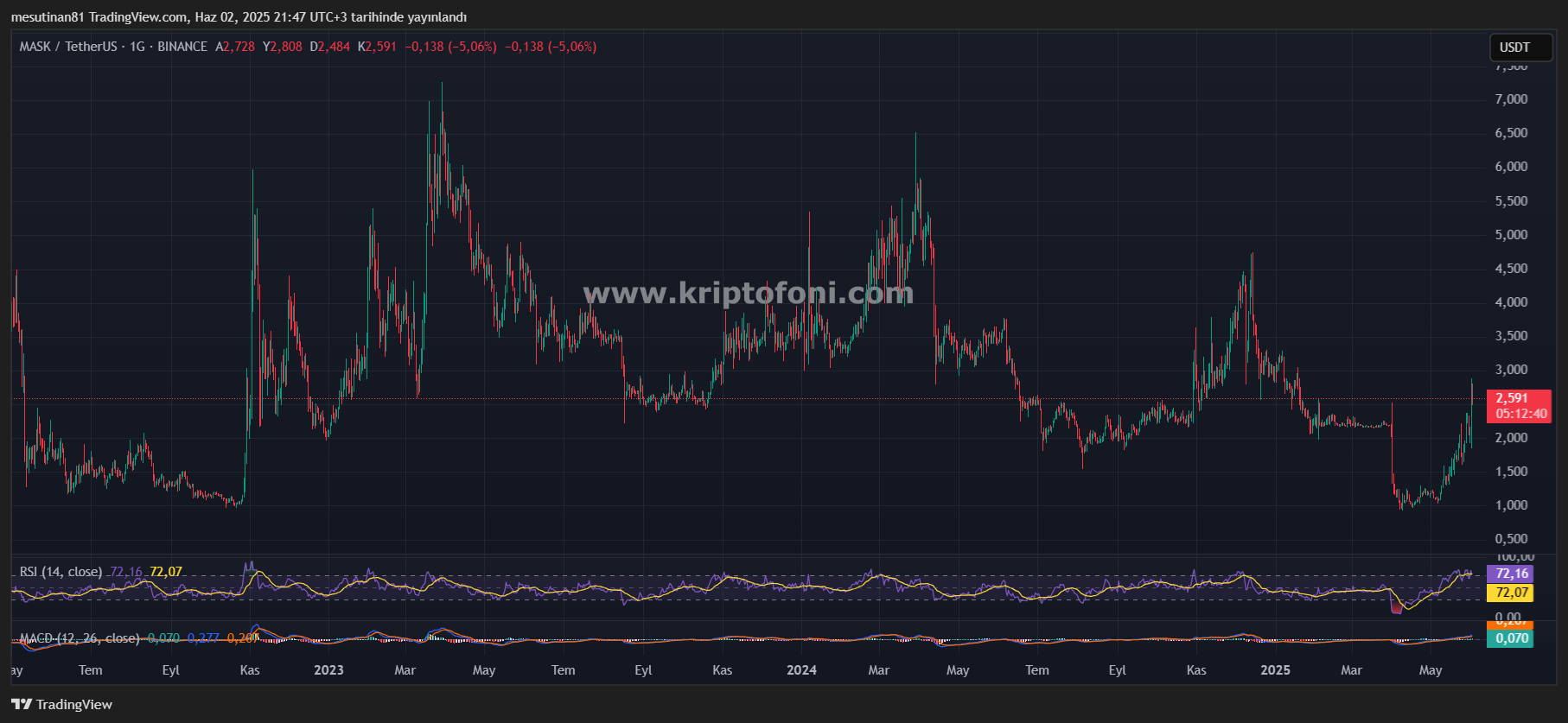The height and width of the screenshot is (723, 1568).
Task: Click the BINANCE exchange name in title
Action: 182,47
